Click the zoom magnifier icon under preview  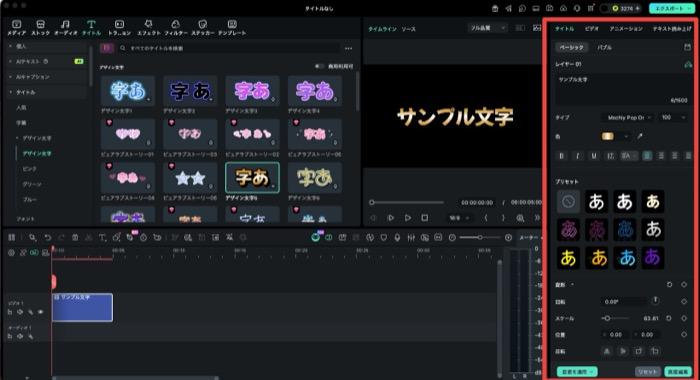[520, 218]
